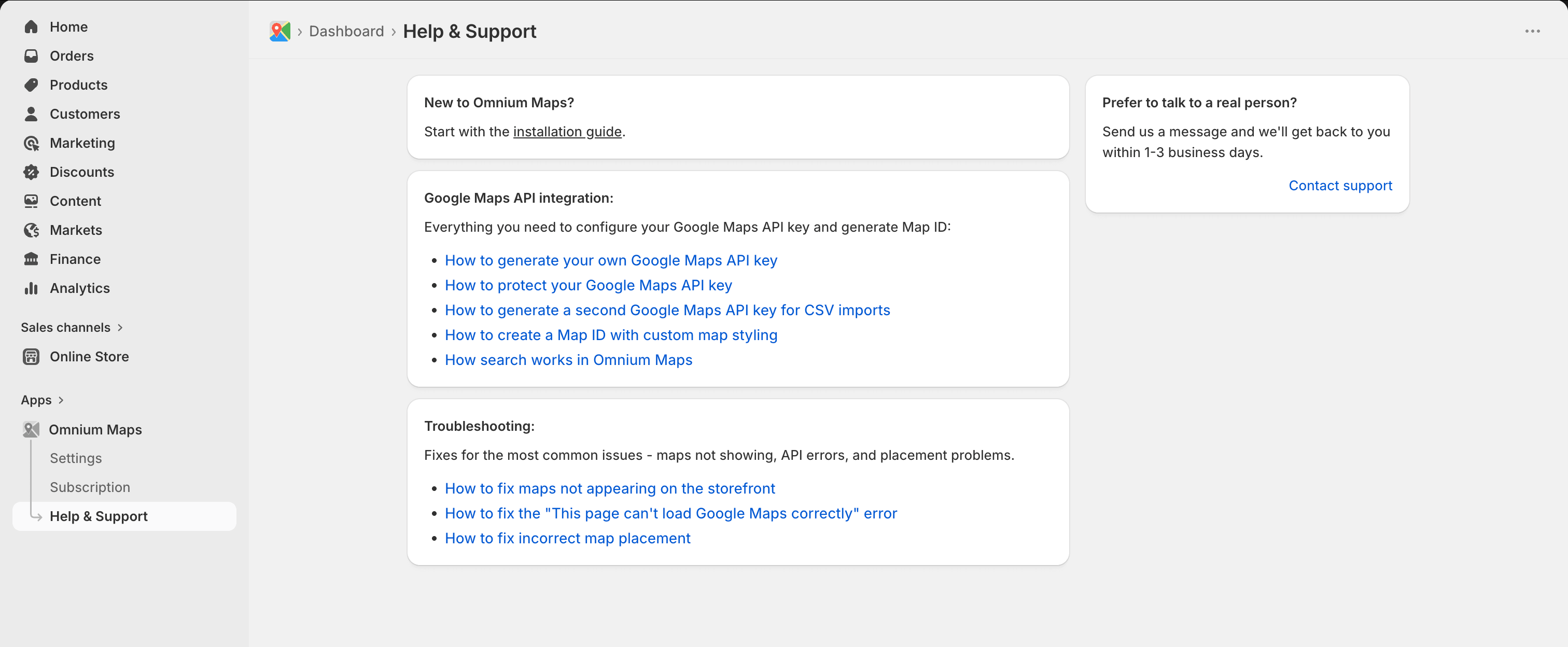Select the Analytics bar chart icon
The image size is (1568, 647).
(x=31, y=288)
